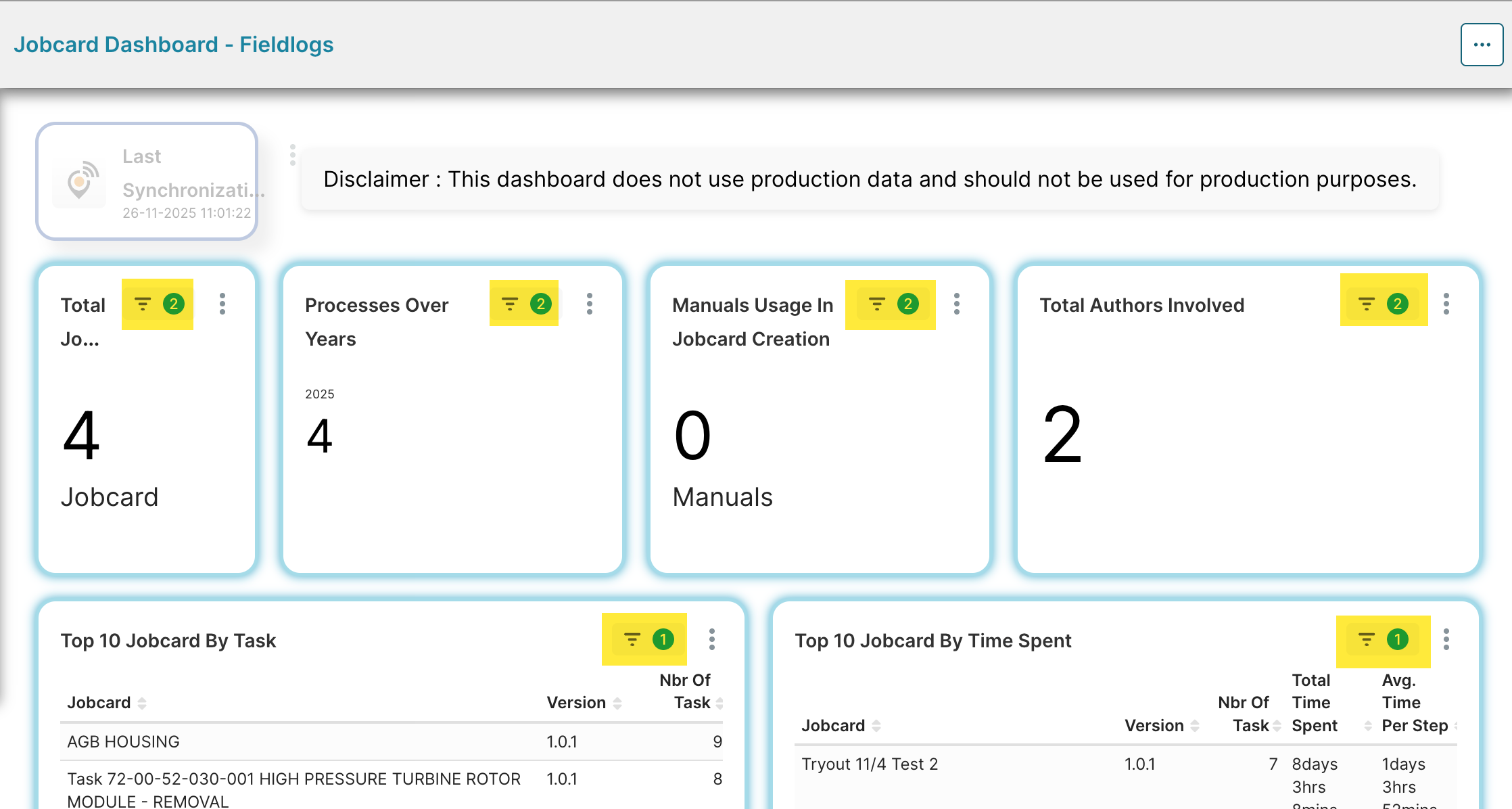The image size is (1512, 809).
Task: Open the dashboard ellipsis menu button
Action: pyautogui.click(x=1482, y=45)
